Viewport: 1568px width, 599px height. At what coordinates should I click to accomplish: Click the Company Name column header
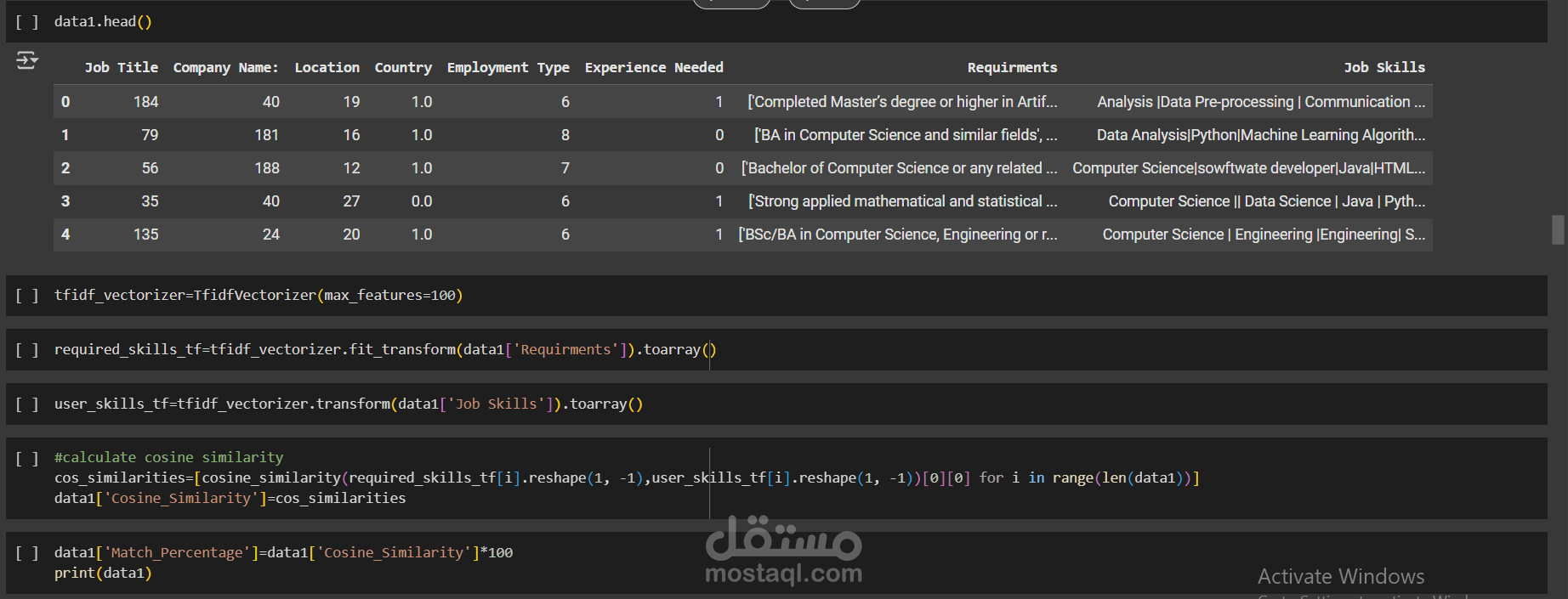225,67
